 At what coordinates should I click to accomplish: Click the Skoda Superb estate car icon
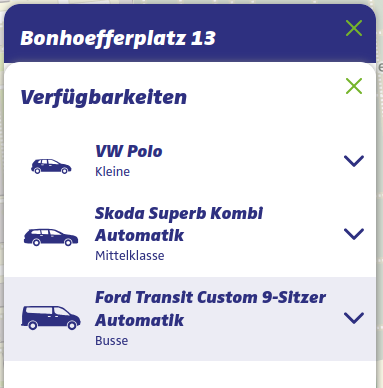51,237
